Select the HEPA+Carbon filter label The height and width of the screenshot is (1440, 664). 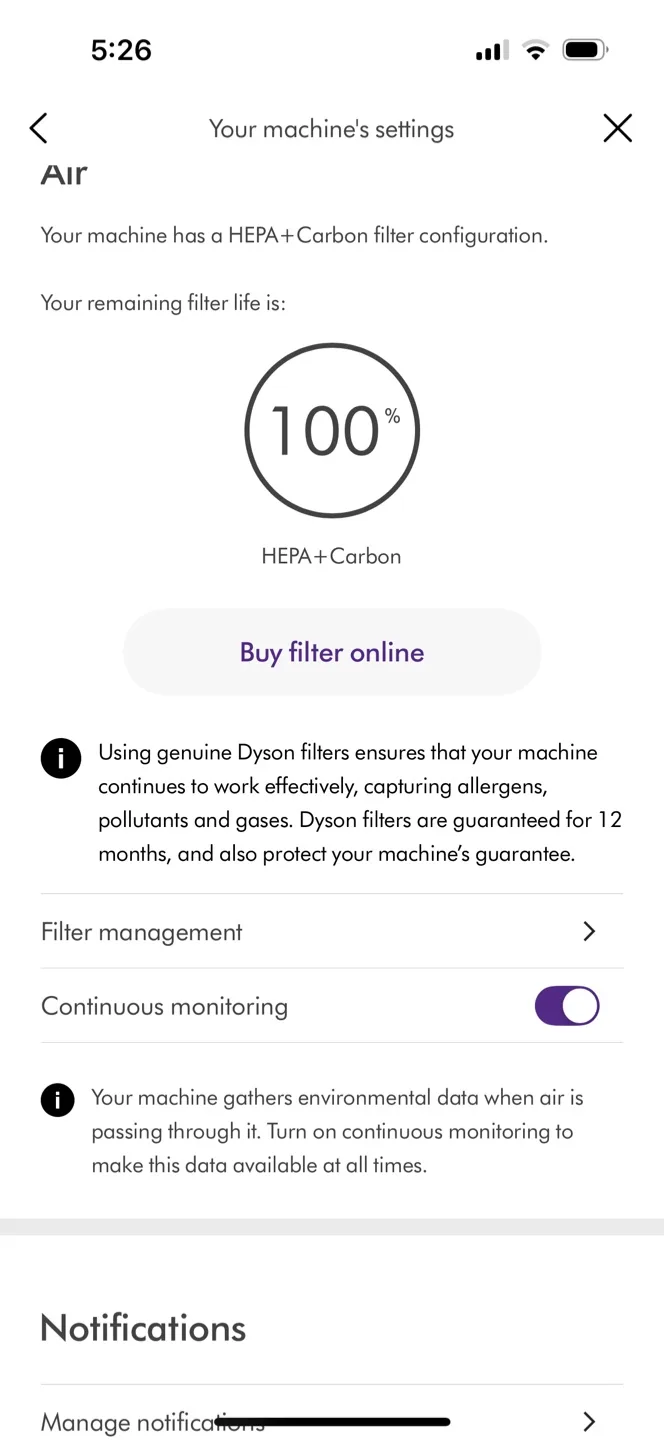pyautogui.click(x=331, y=556)
